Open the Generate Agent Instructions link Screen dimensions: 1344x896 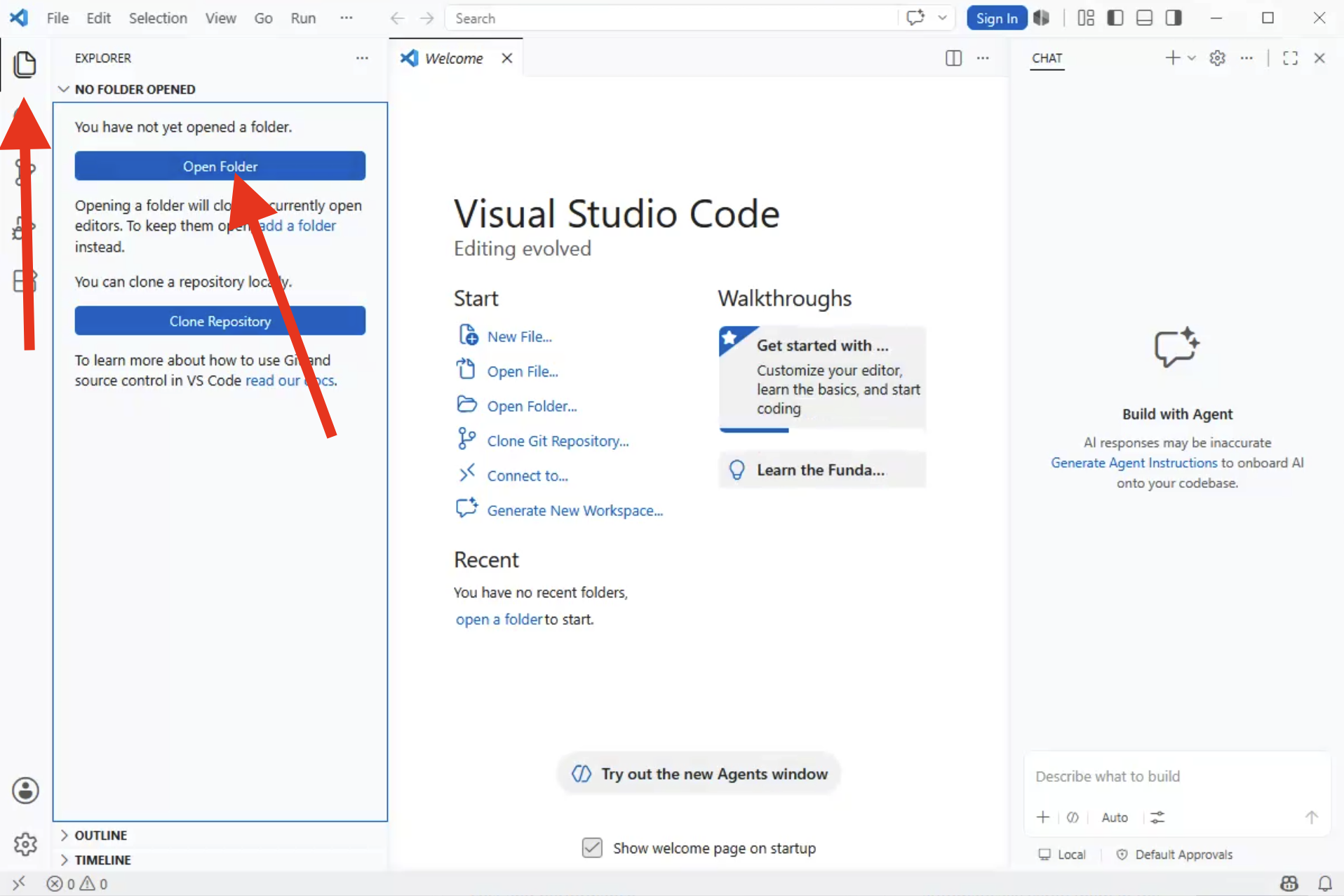coord(1134,463)
